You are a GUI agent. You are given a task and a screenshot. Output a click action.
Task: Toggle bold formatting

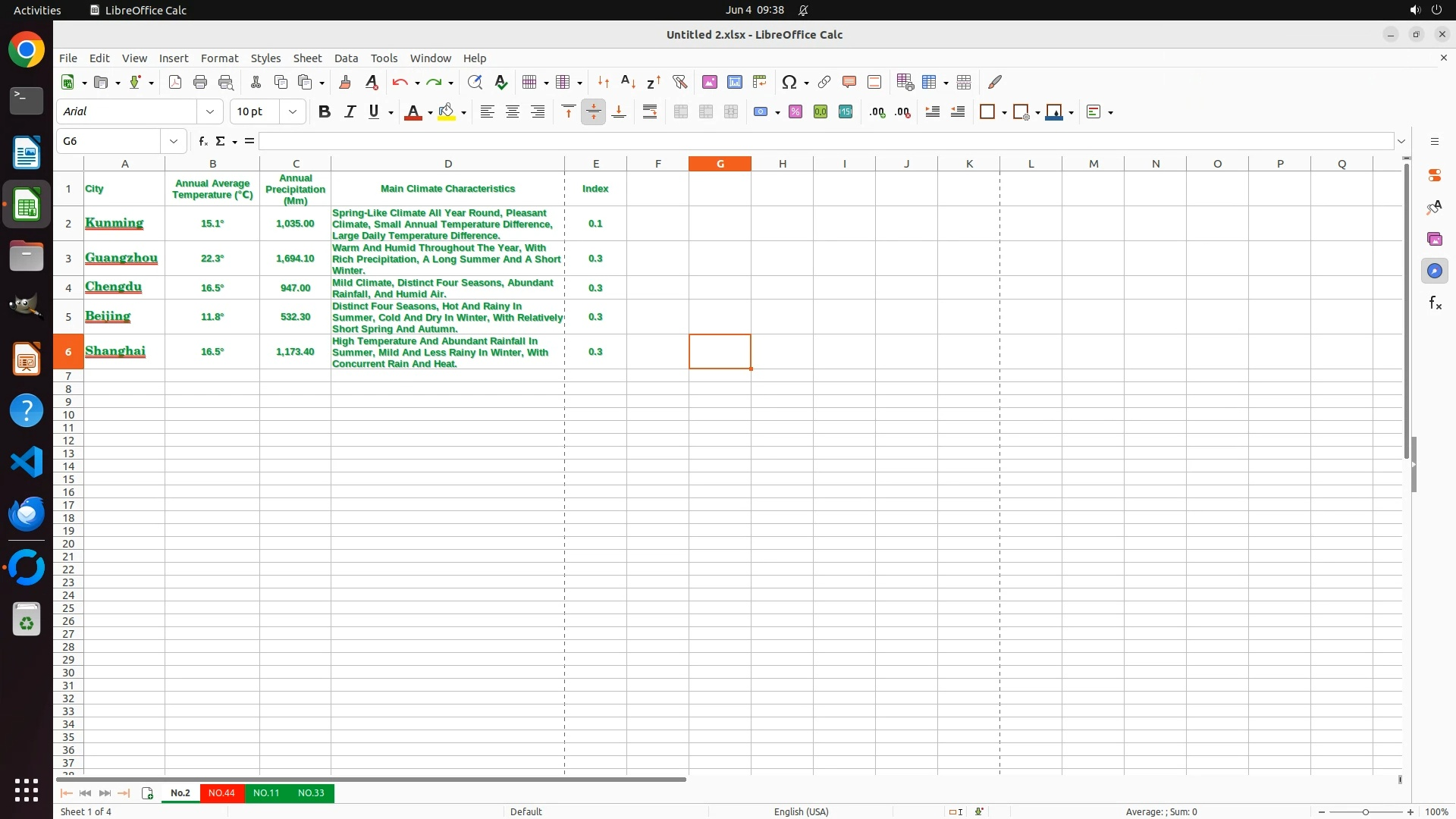(325, 111)
